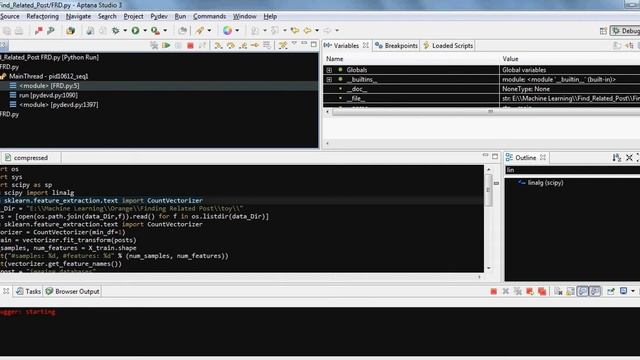Click the rocket launch icon in the main toolbar
The width and height of the screenshot is (640, 360).
200,31
